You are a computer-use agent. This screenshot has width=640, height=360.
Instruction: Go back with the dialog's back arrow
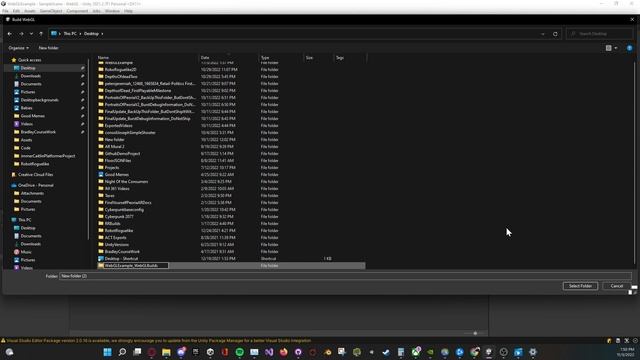tap(9, 34)
